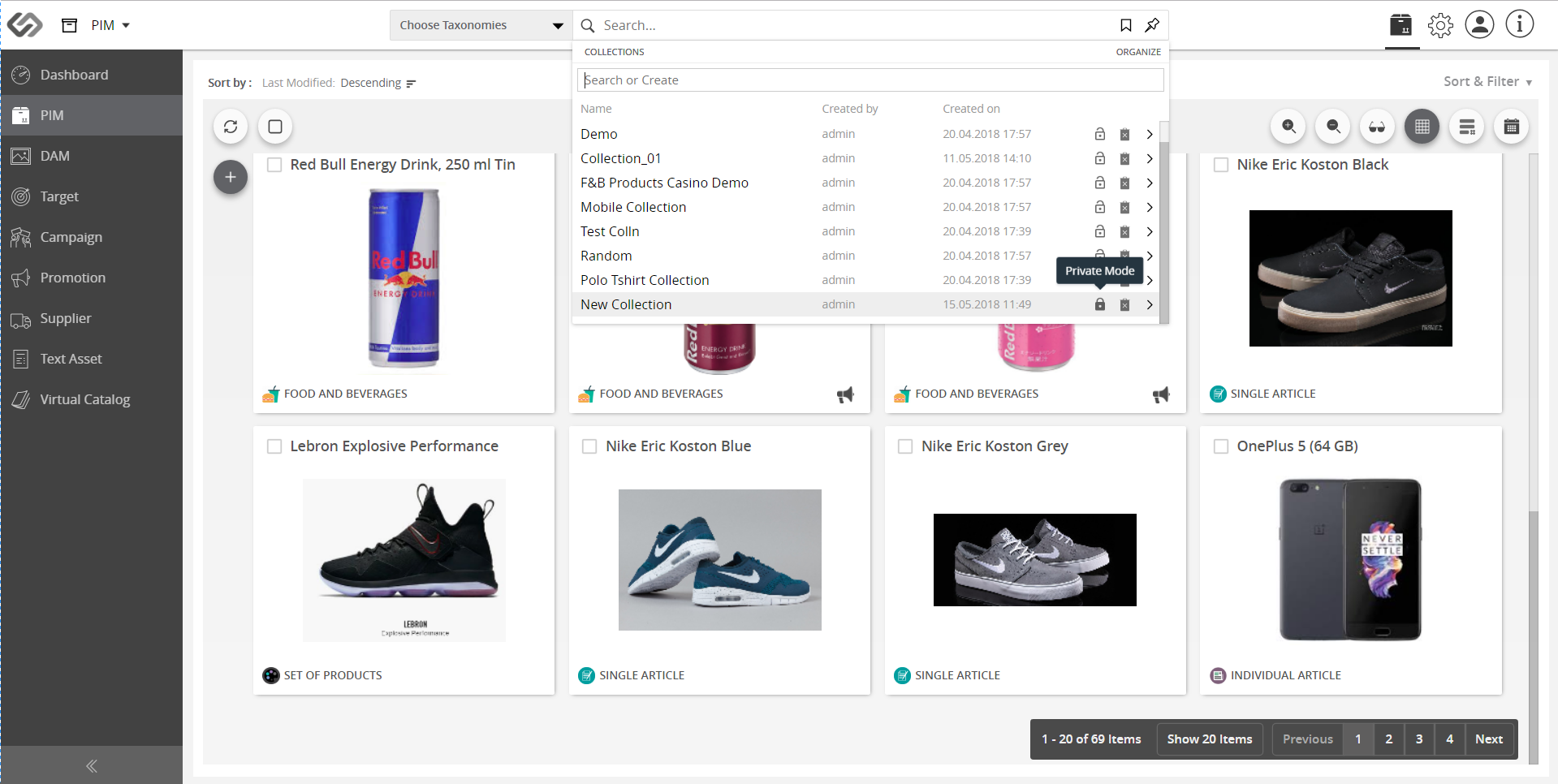Click the add plus button

tap(231, 177)
